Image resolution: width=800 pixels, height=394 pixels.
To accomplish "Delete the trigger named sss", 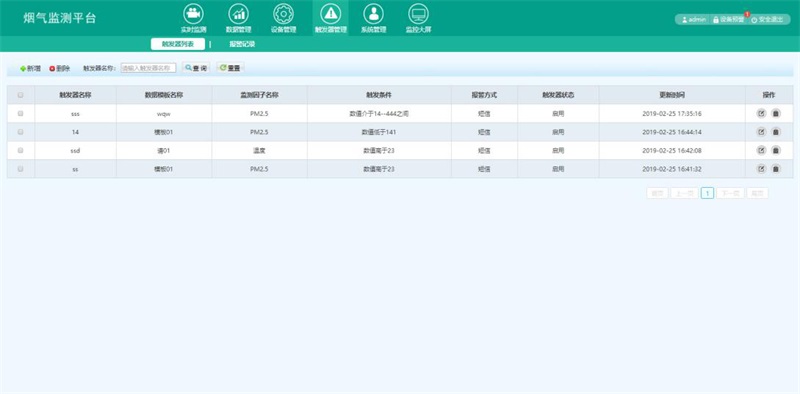I will [776, 114].
